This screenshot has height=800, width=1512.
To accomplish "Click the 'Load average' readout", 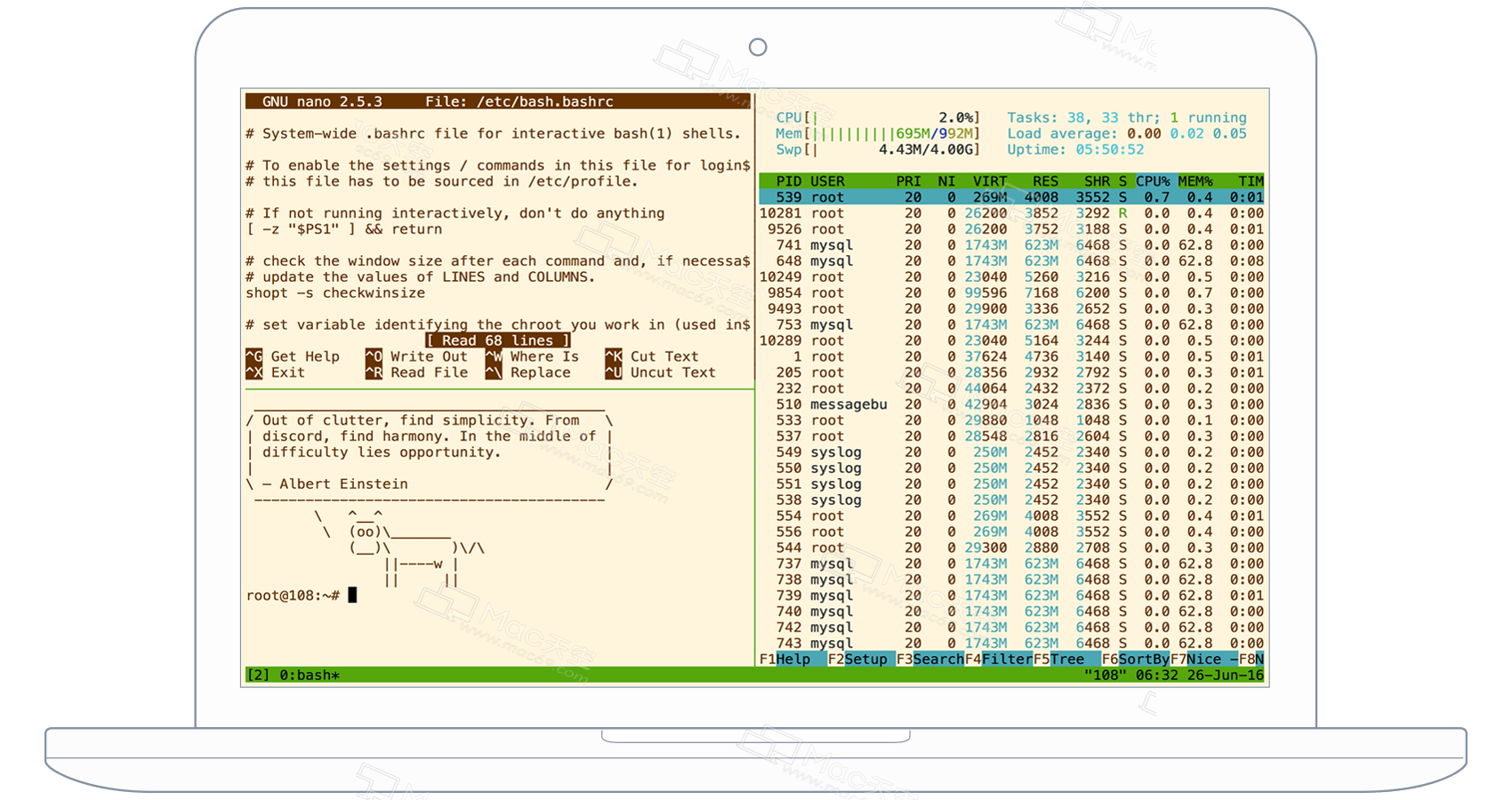I will tap(1127, 133).
